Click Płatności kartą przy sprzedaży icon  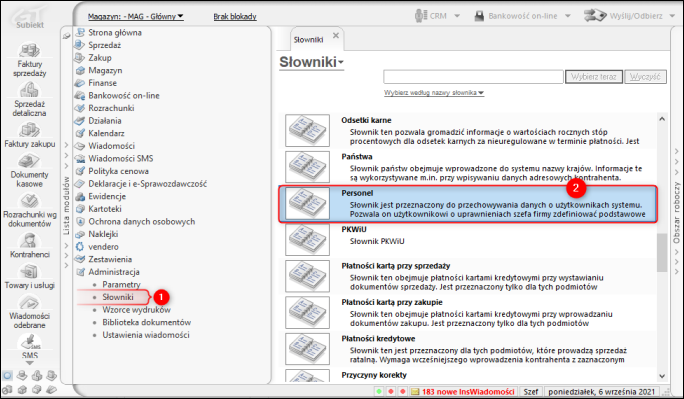point(308,276)
